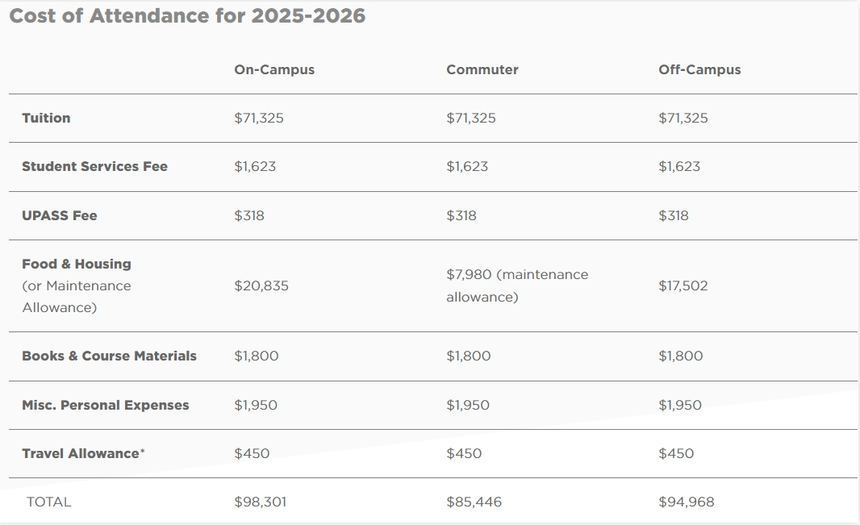
Task: Click the Tuition row label
Action: (46, 118)
